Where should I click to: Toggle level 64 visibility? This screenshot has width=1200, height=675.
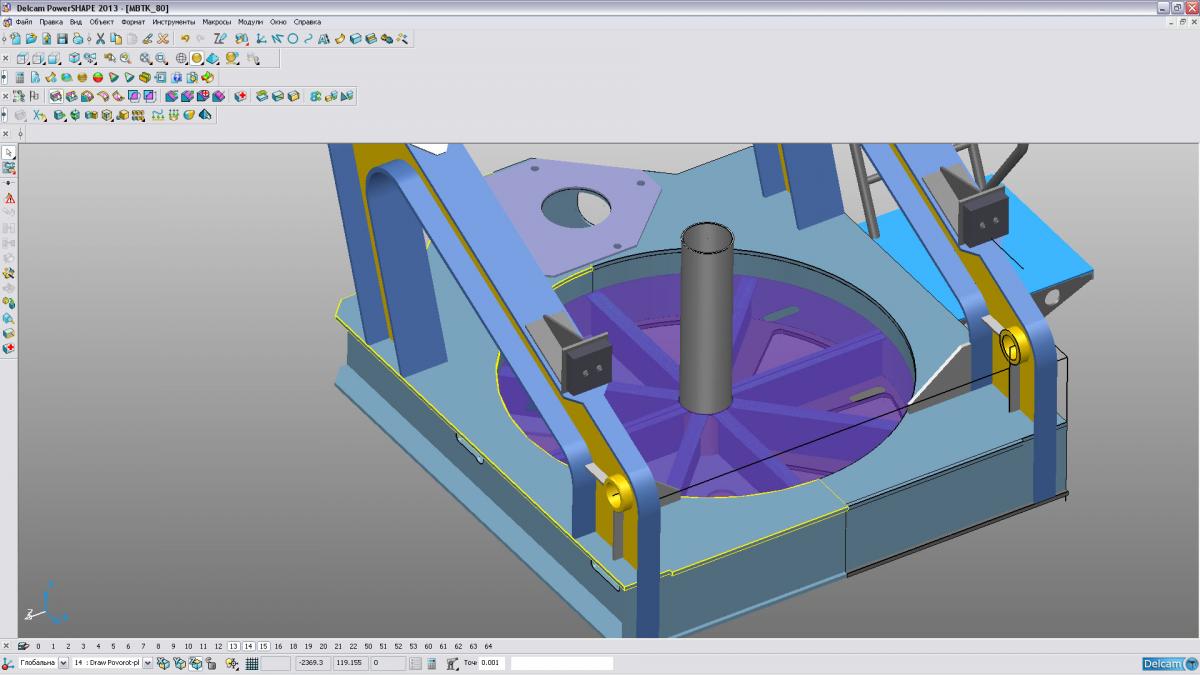click(x=488, y=646)
